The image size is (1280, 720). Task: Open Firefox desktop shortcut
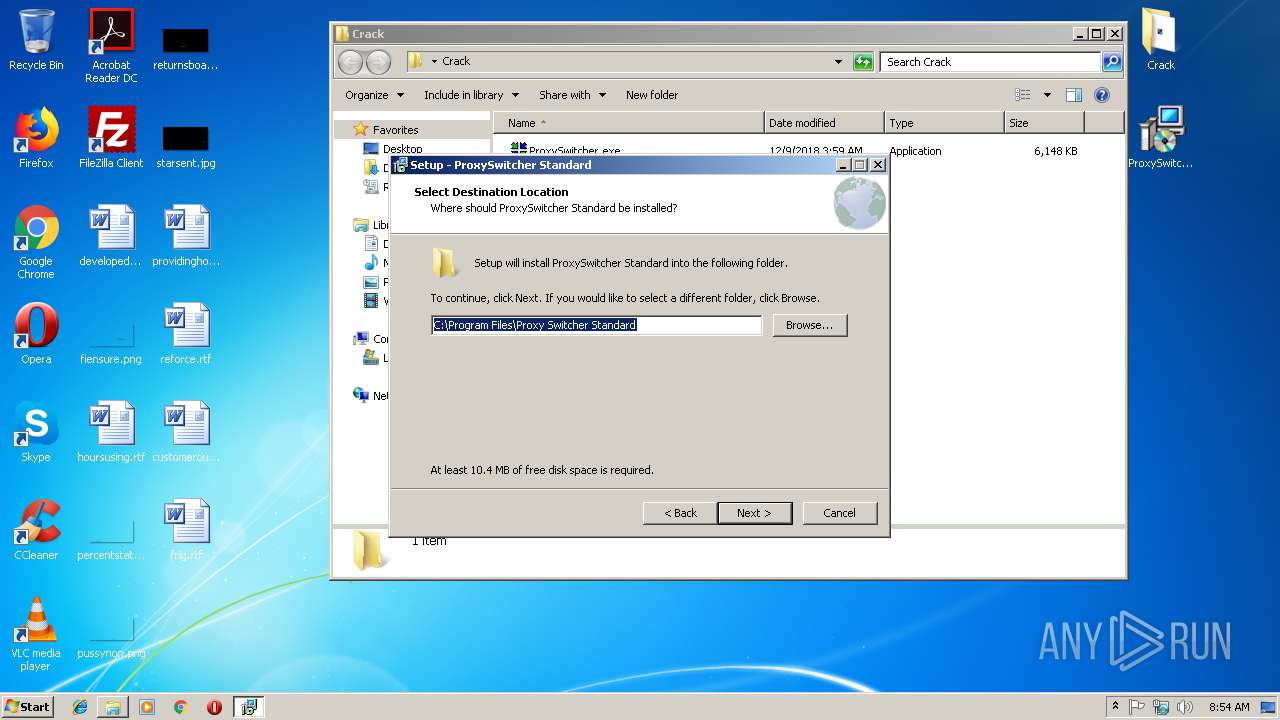coord(36,138)
